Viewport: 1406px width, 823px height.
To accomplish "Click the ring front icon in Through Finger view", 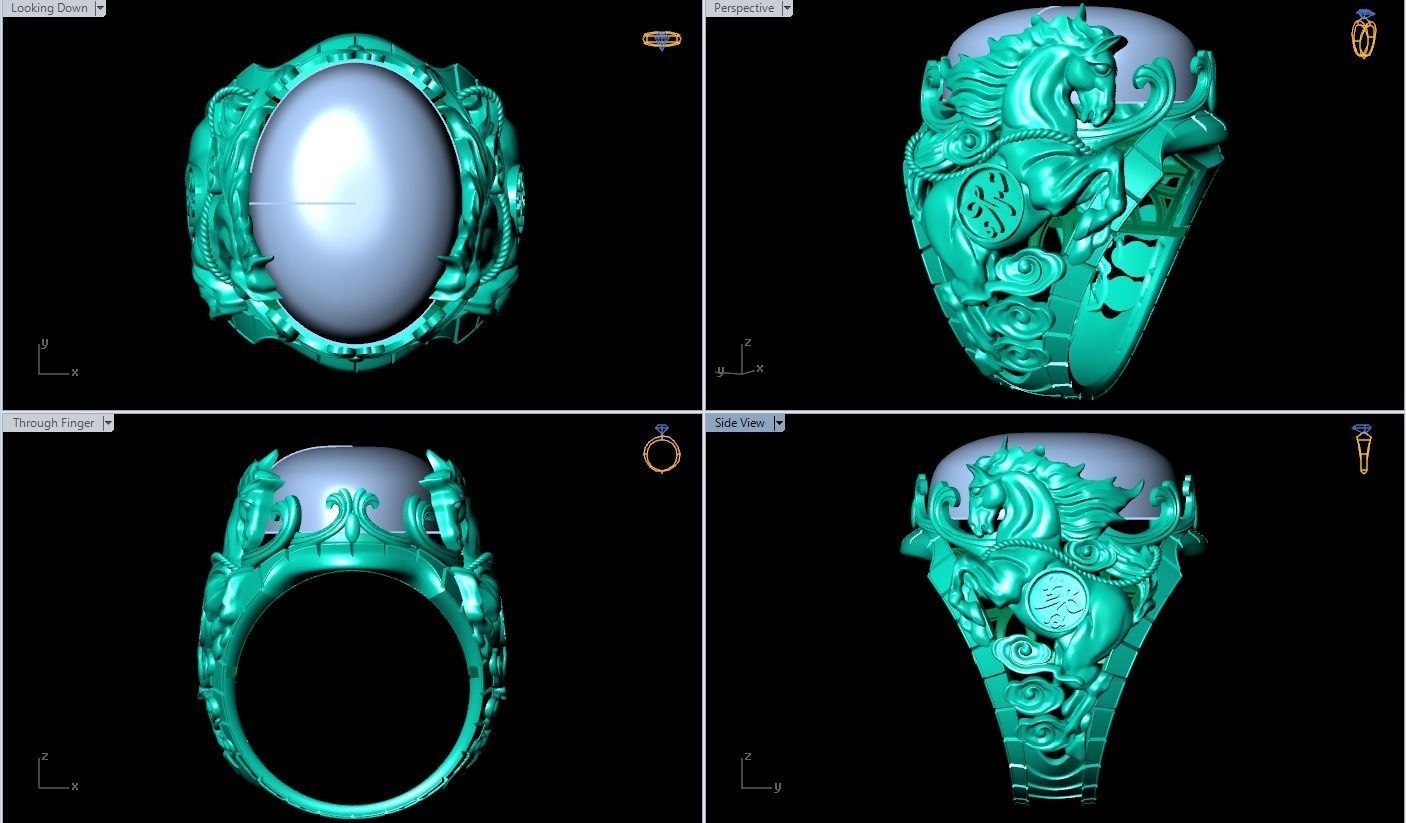I will [x=662, y=448].
